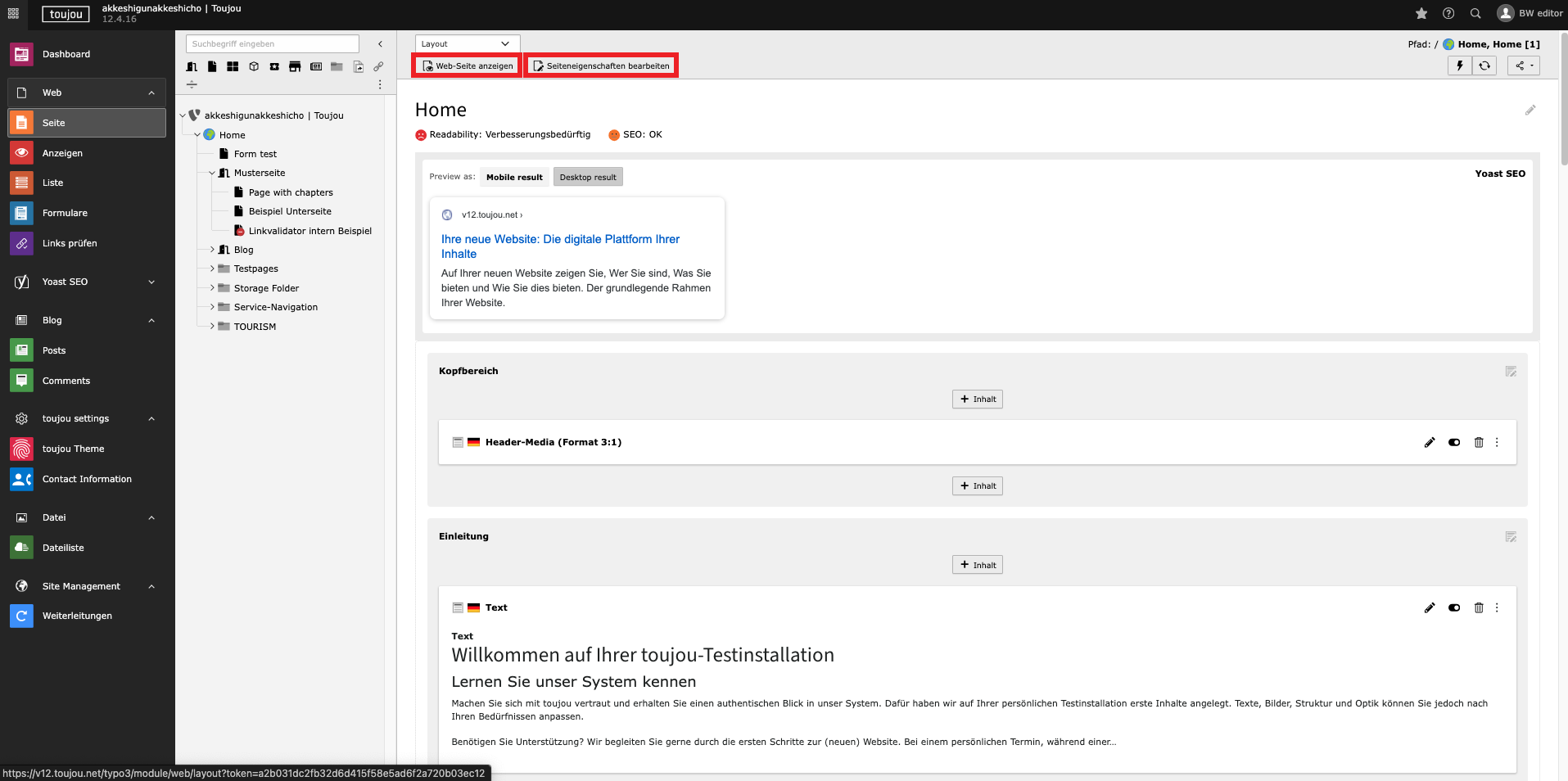Select Page with chapters in page tree
Image resolution: width=1568 pixels, height=781 pixels.
click(291, 192)
